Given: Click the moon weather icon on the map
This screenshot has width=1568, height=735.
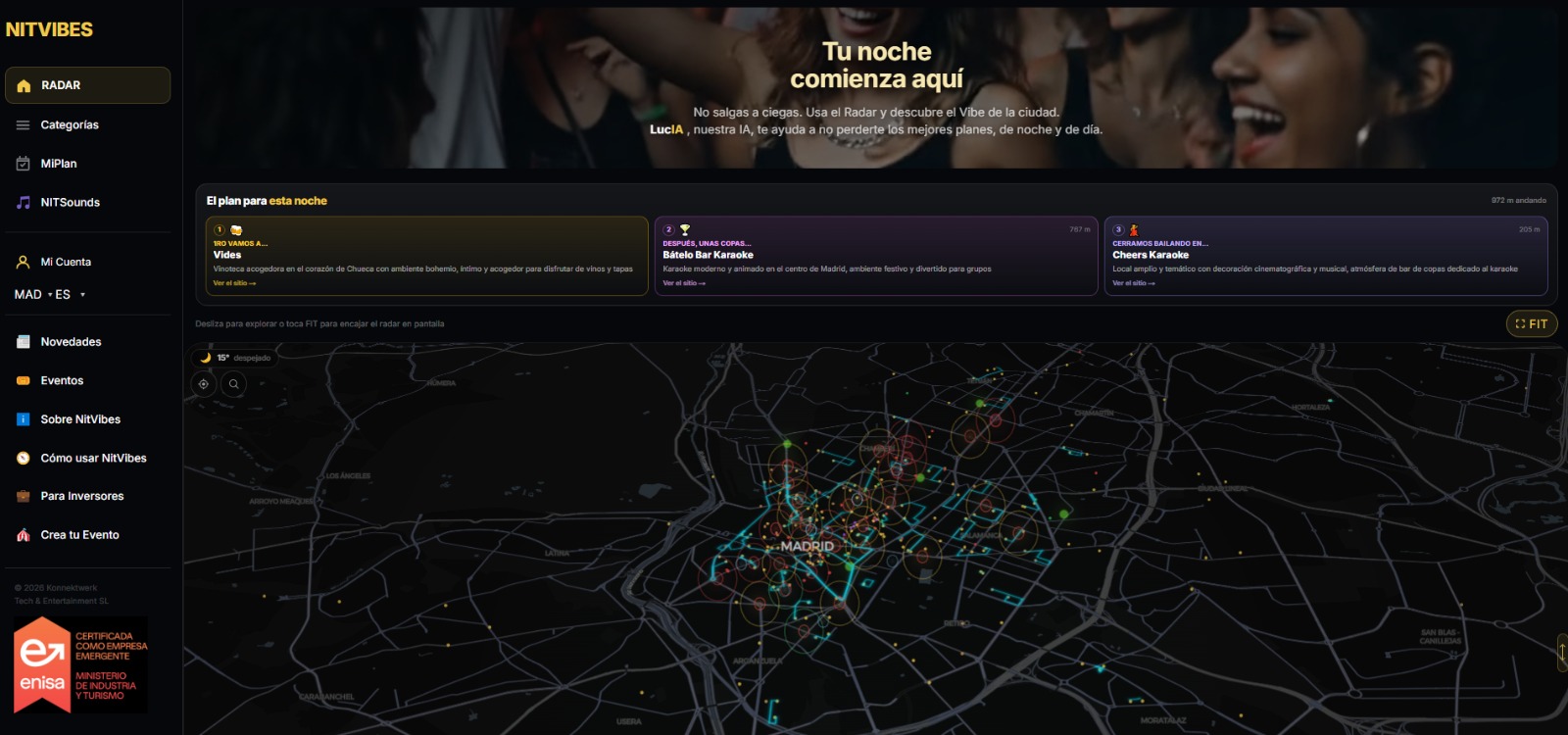Looking at the screenshot, I should tap(205, 358).
